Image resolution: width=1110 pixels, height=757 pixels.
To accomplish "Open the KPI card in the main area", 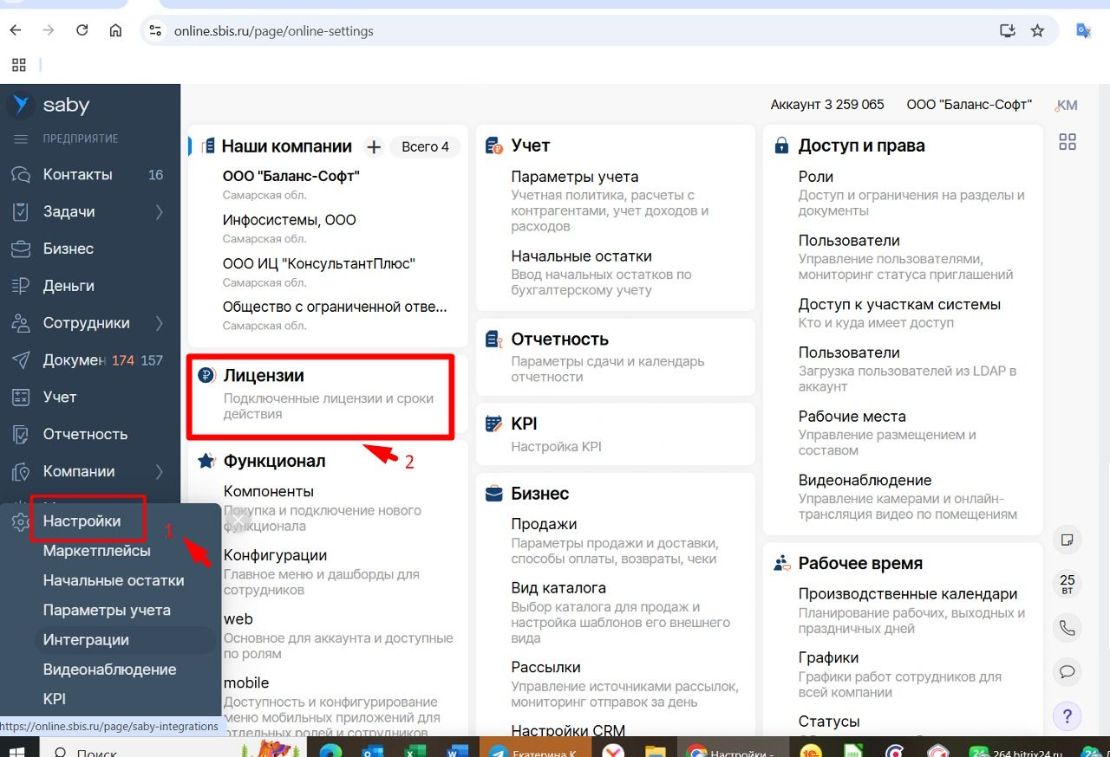I will (x=614, y=433).
